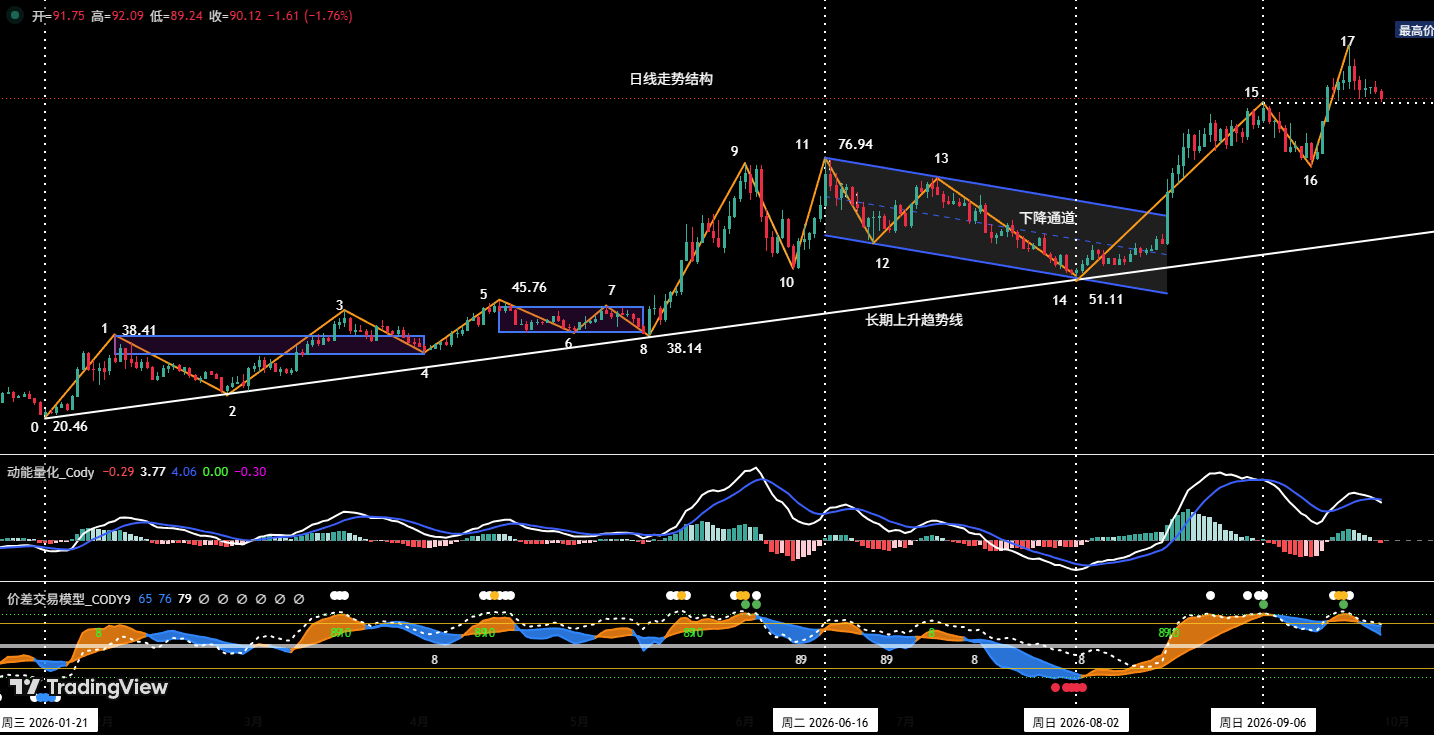Click the closing price value 90.12
This screenshot has width=1434, height=735.
click(x=245, y=16)
